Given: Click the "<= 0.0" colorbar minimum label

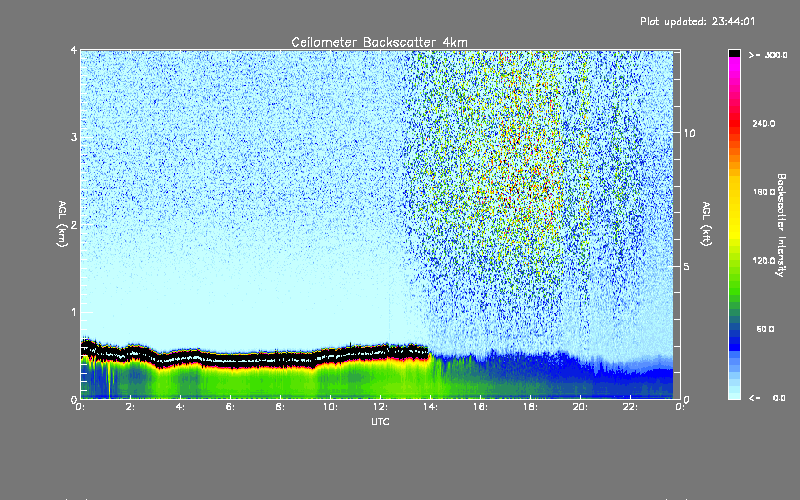Looking at the screenshot, I should click(767, 398).
